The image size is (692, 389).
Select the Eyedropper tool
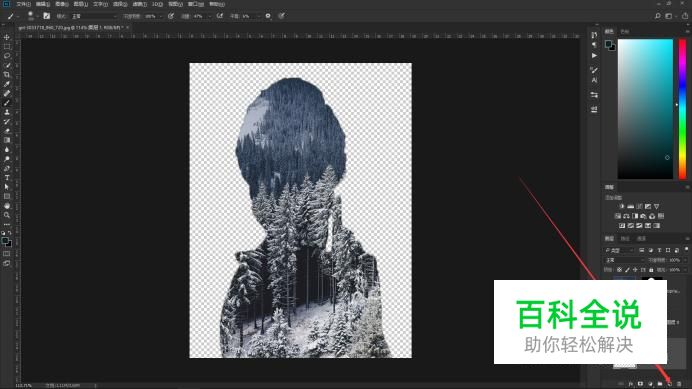click(7, 84)
